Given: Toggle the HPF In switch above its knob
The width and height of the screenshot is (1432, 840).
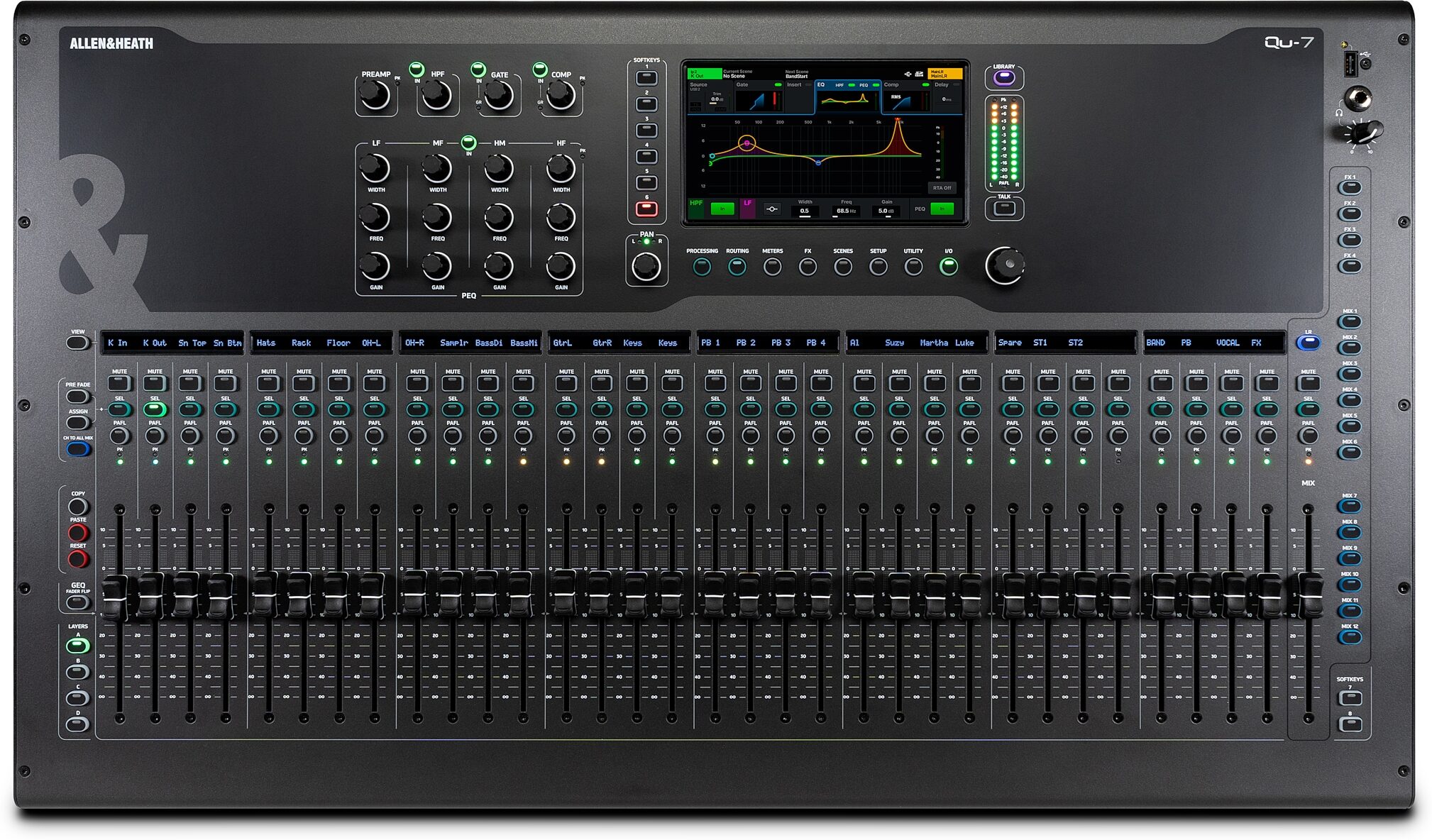Looking at the screenshot, I should [x=417, y=70].
